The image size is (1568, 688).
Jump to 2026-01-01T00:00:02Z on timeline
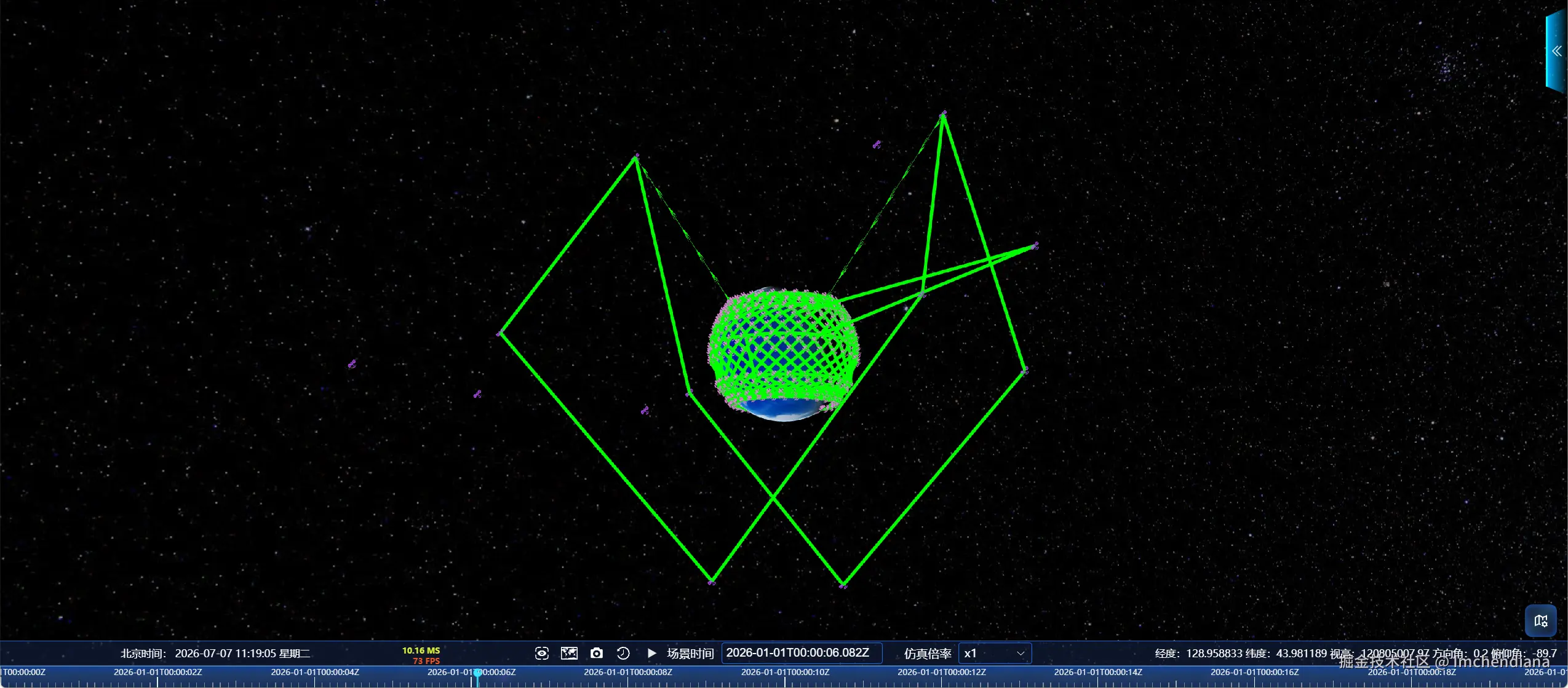[158, 672]
